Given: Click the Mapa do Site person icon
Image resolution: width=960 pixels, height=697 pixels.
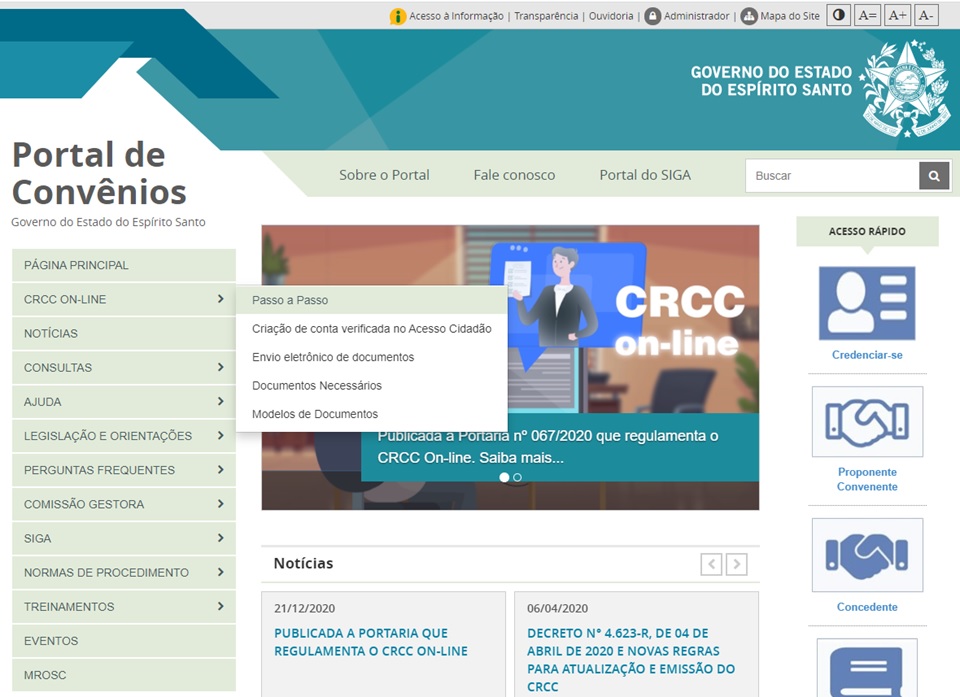Looking at the screenshot, I should pyautogui.click(x=748, y=15).
